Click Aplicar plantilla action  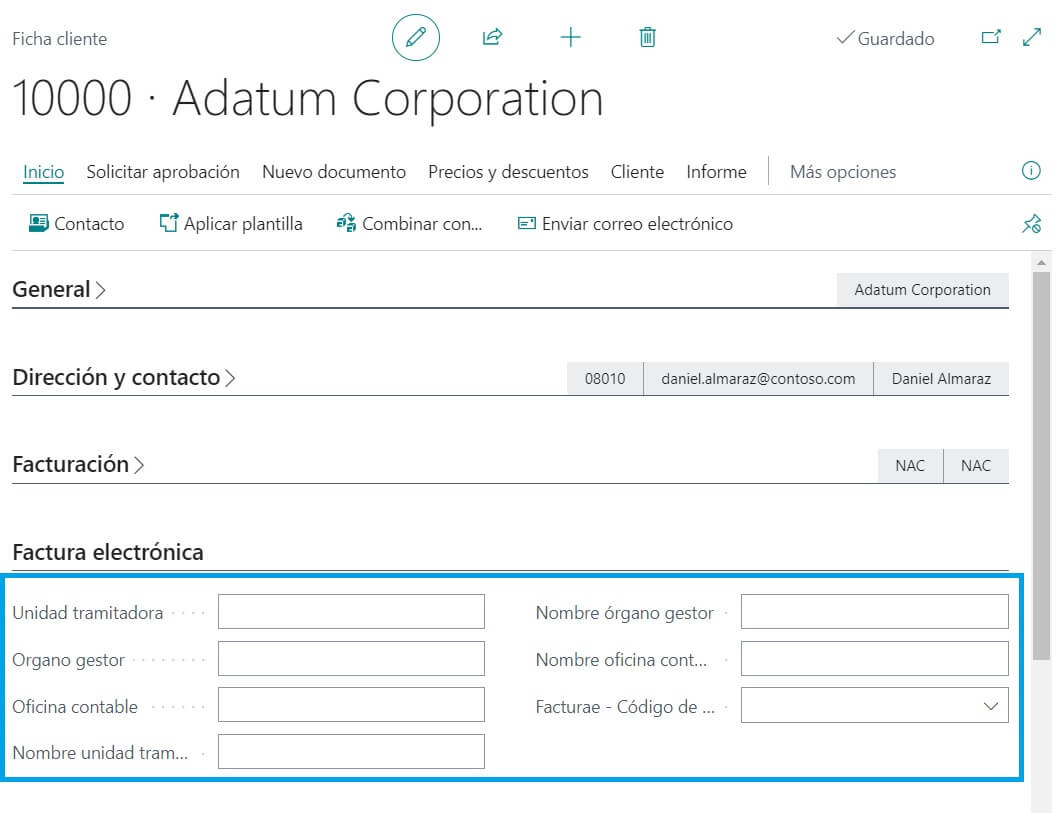pyautogui.click(x=231, y=224)
